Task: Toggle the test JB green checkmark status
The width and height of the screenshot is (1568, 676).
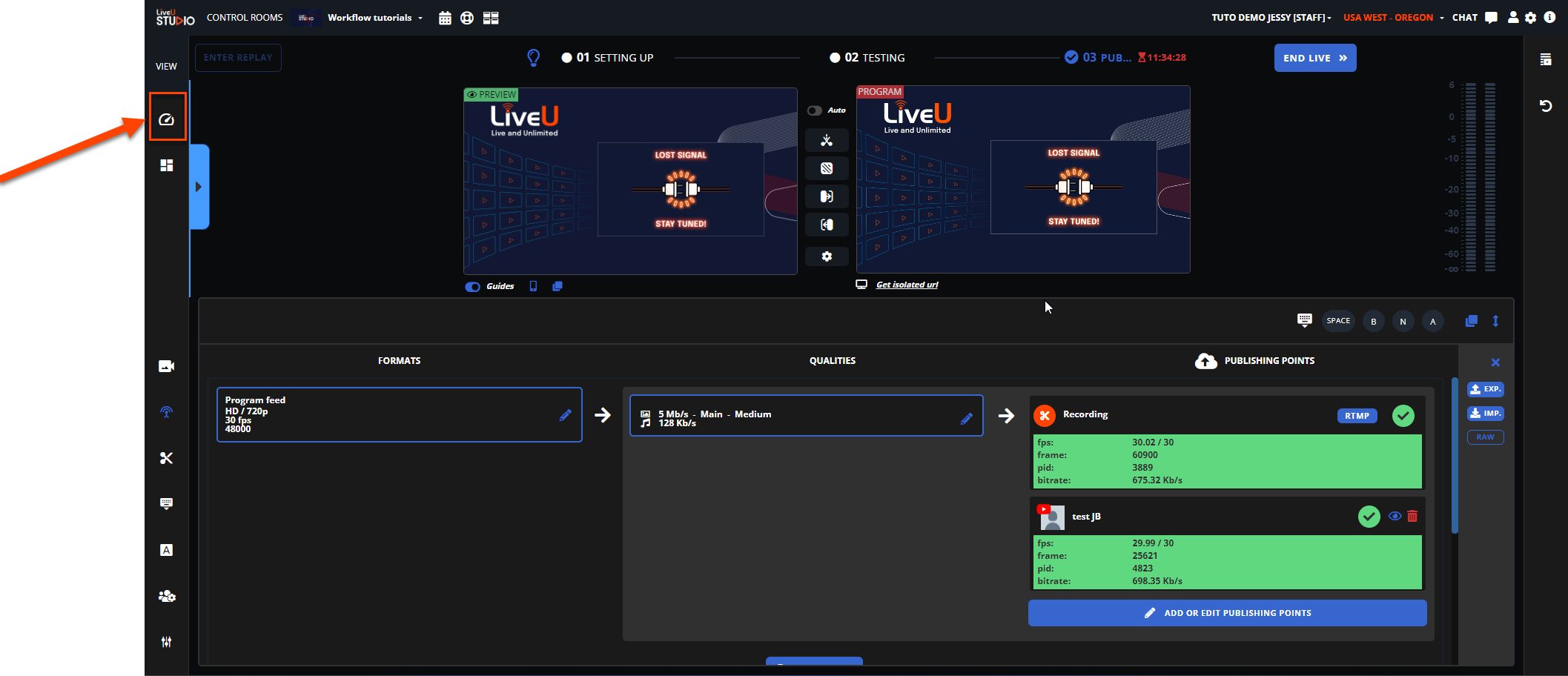Action: click(1369, 517)
